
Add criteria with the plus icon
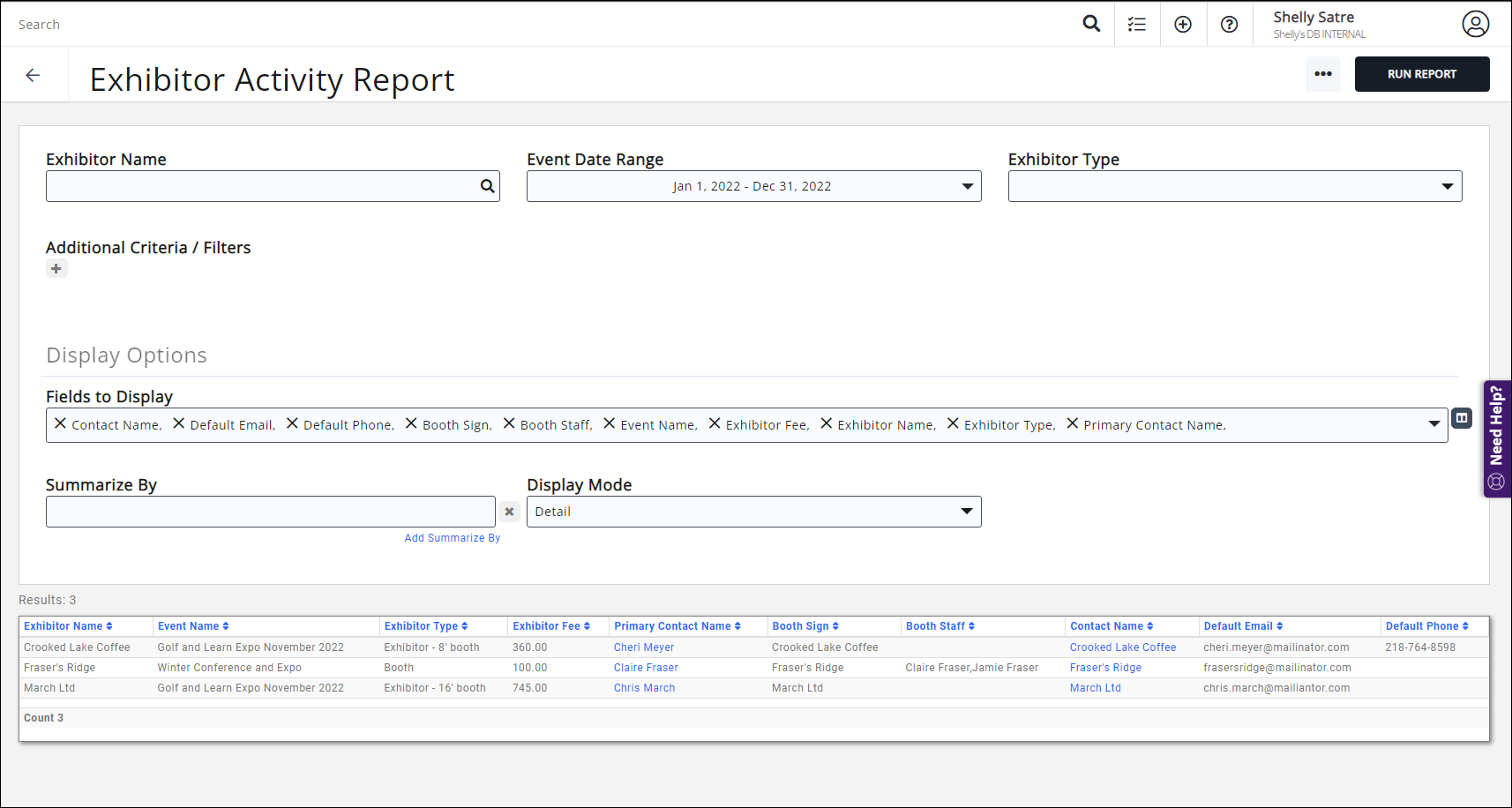[x=56, y=269]
